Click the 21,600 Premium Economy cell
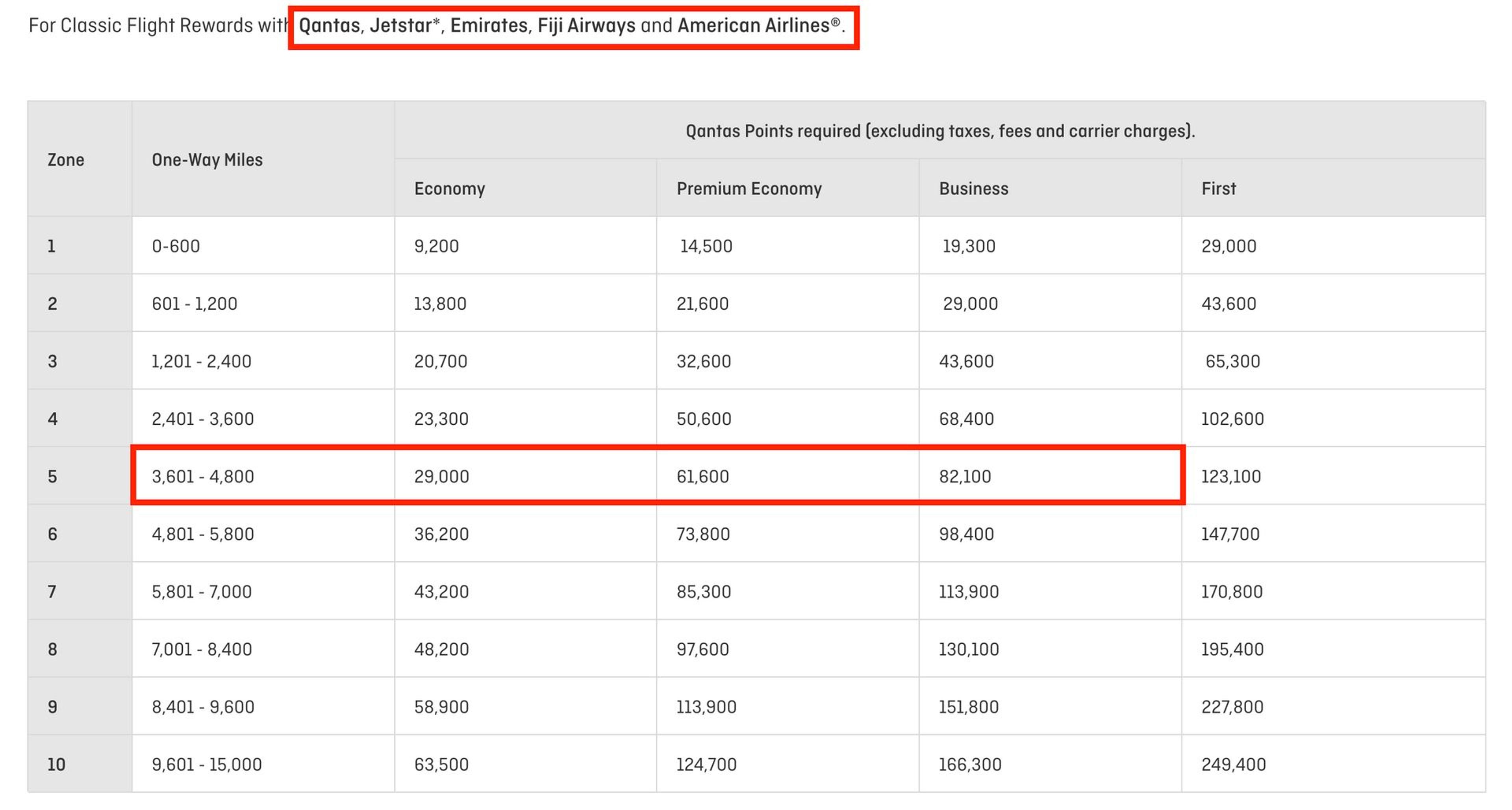Screen dimensions: 1512x810 tap(787, 303)
